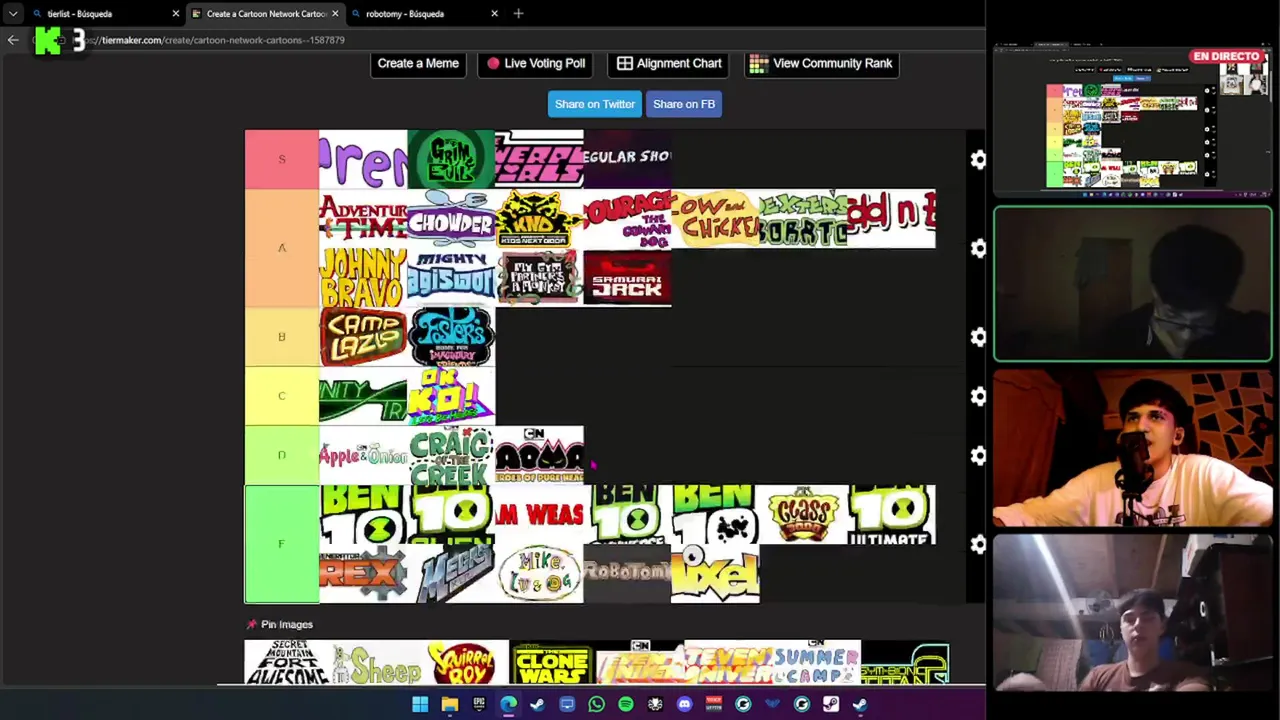
Task: Select the Regular Show logo
Action: (x=627, y=159)
